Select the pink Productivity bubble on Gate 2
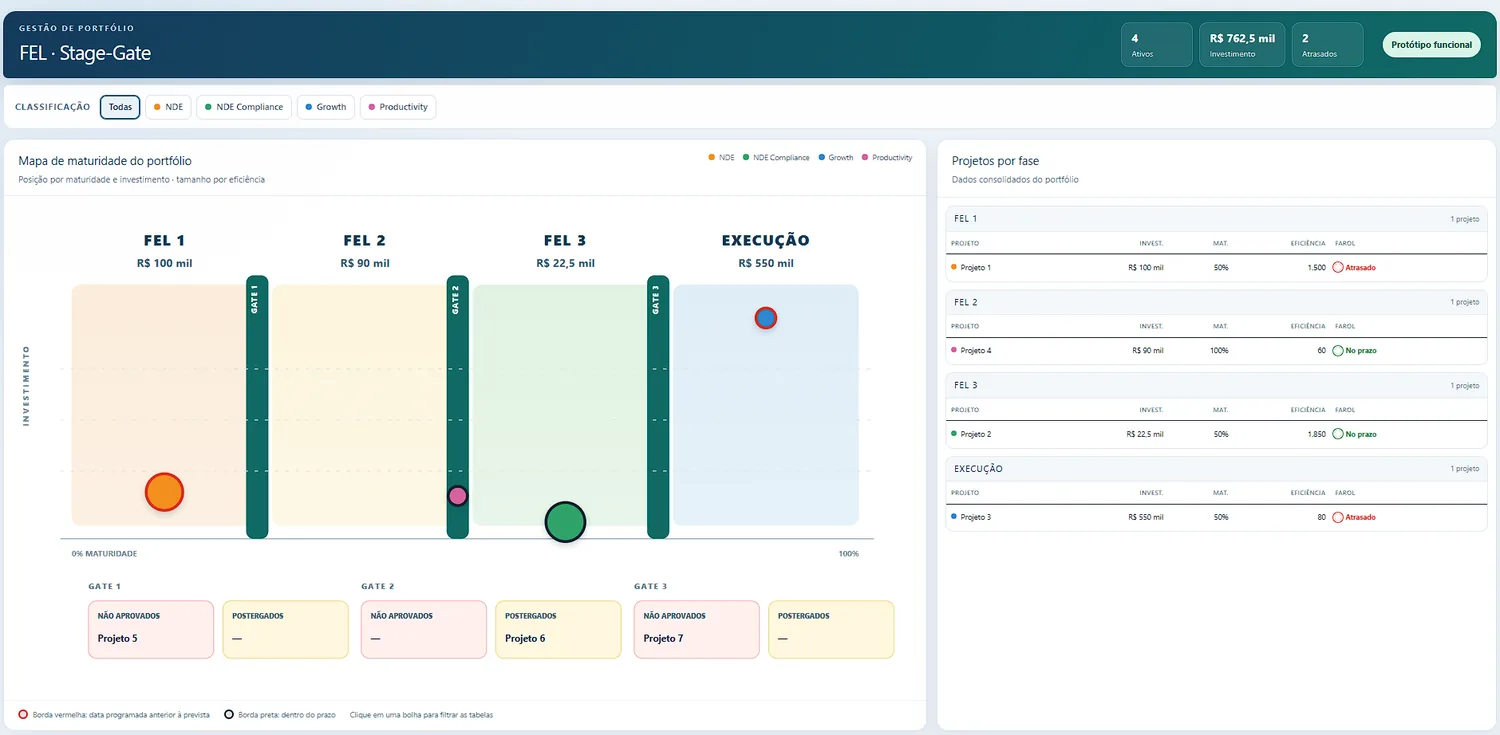1500x735 pixels. click(457, 496)
